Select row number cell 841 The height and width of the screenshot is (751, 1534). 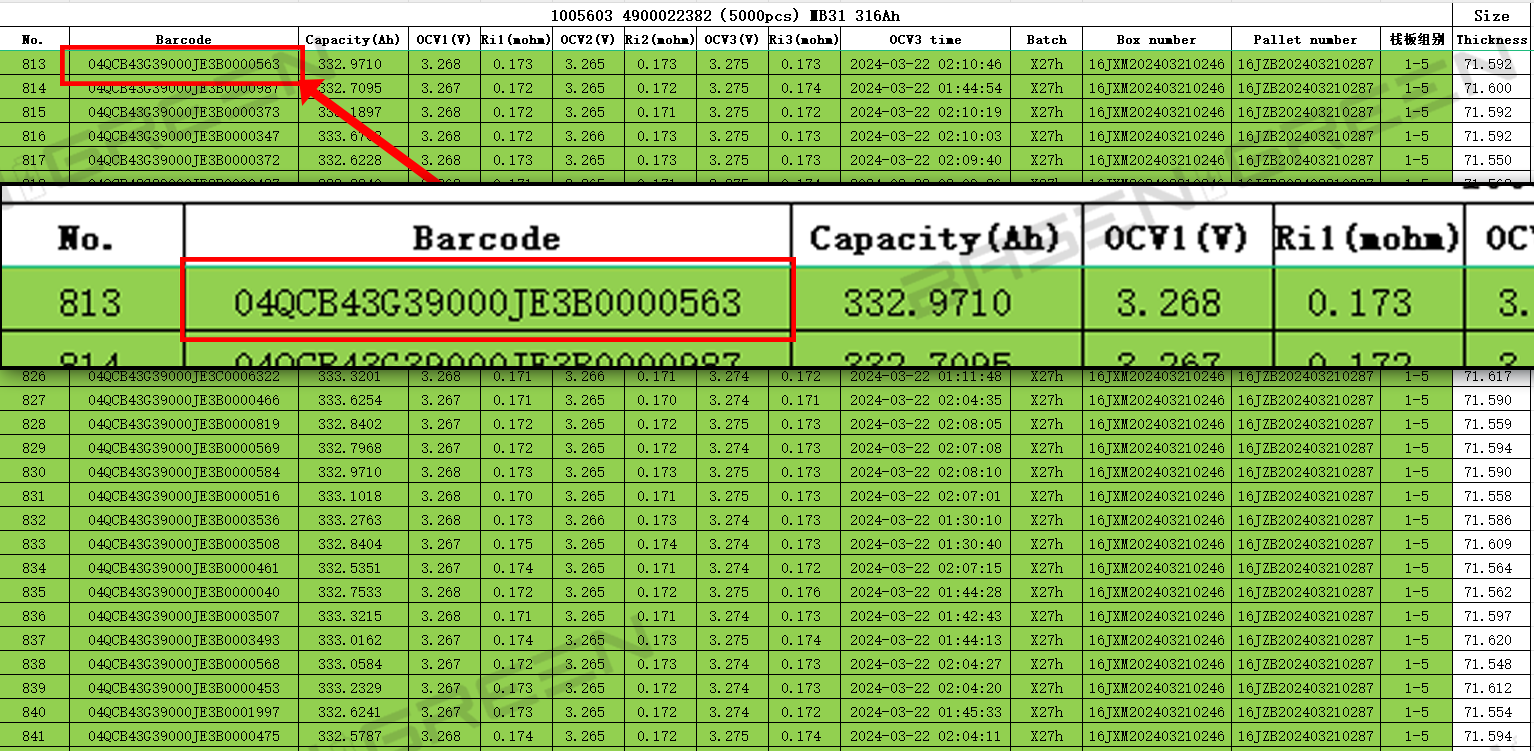pyautogui.click(x=34, y=736)
